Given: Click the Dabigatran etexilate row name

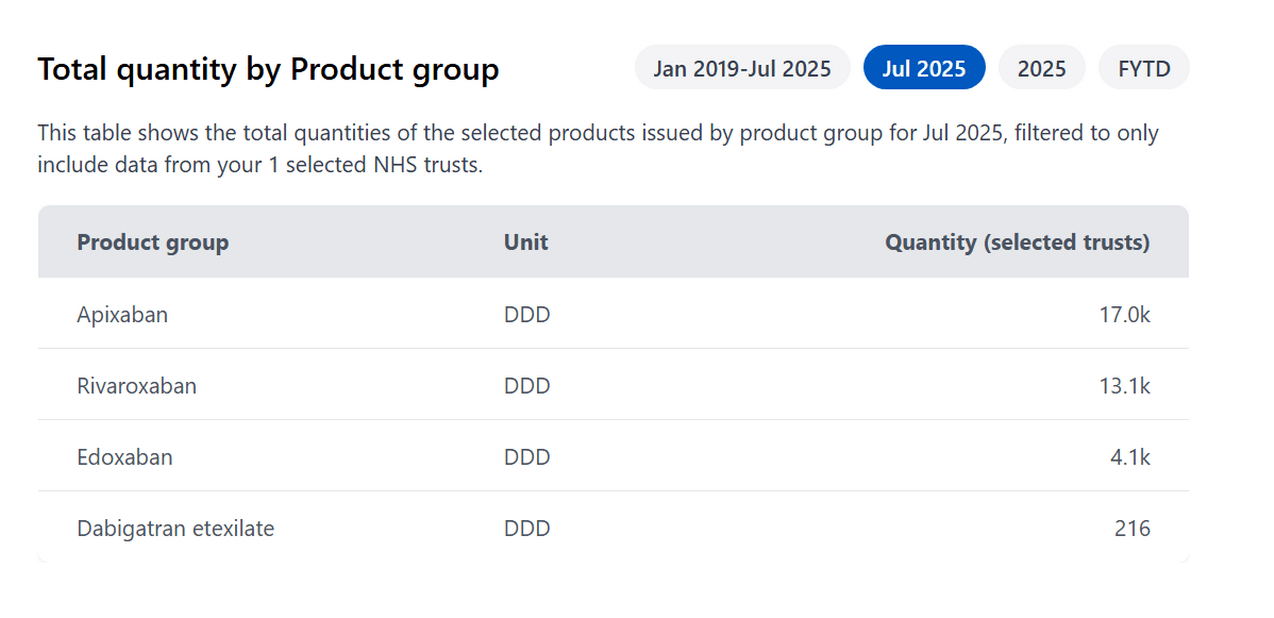Looking at the screenshot, I should 176,528.
